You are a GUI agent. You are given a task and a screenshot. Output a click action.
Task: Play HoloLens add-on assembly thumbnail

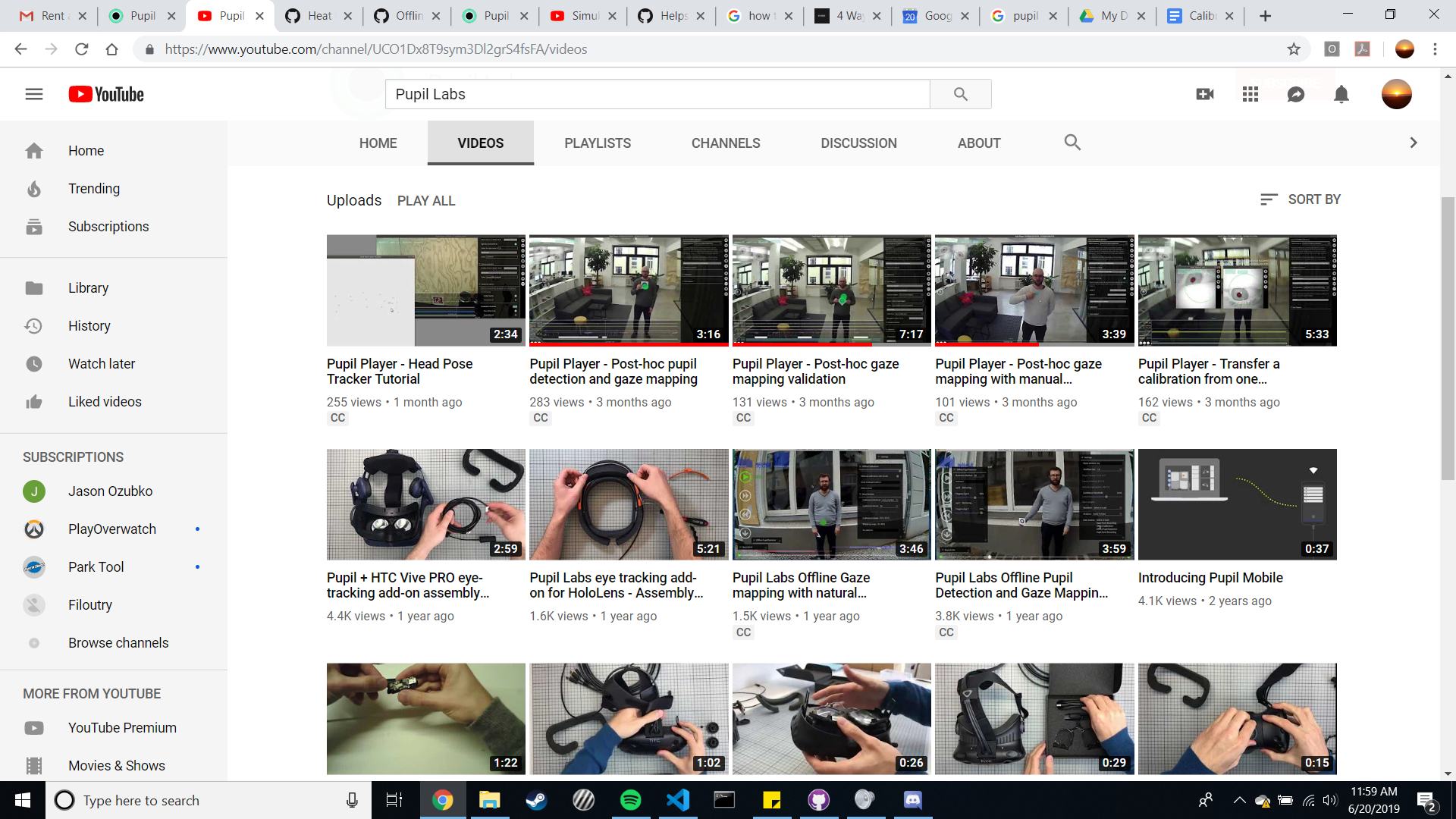coord(629,505)
